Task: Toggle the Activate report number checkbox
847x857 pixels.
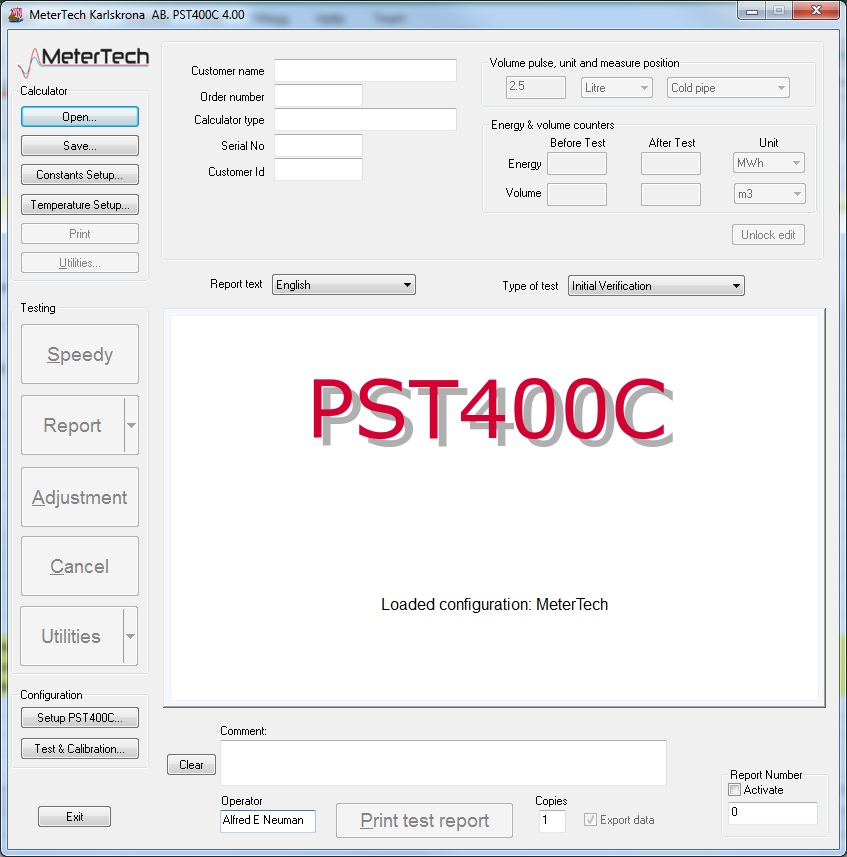Action: point(735,790)
